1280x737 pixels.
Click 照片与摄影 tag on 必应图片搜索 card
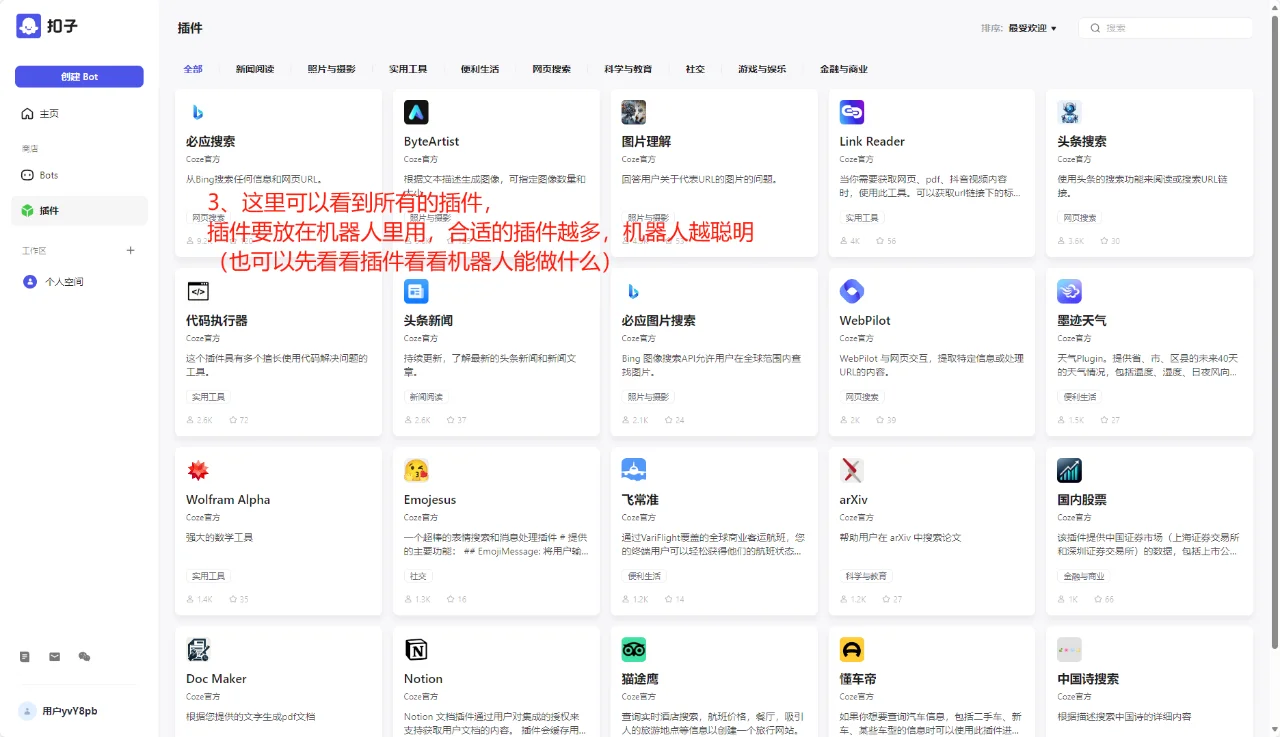click(648, 397)
